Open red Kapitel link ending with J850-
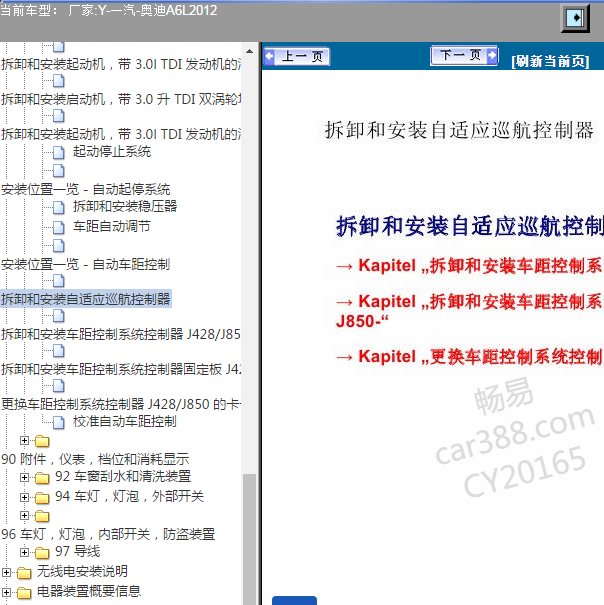604x605 pixels. click(x=469, y=311)
